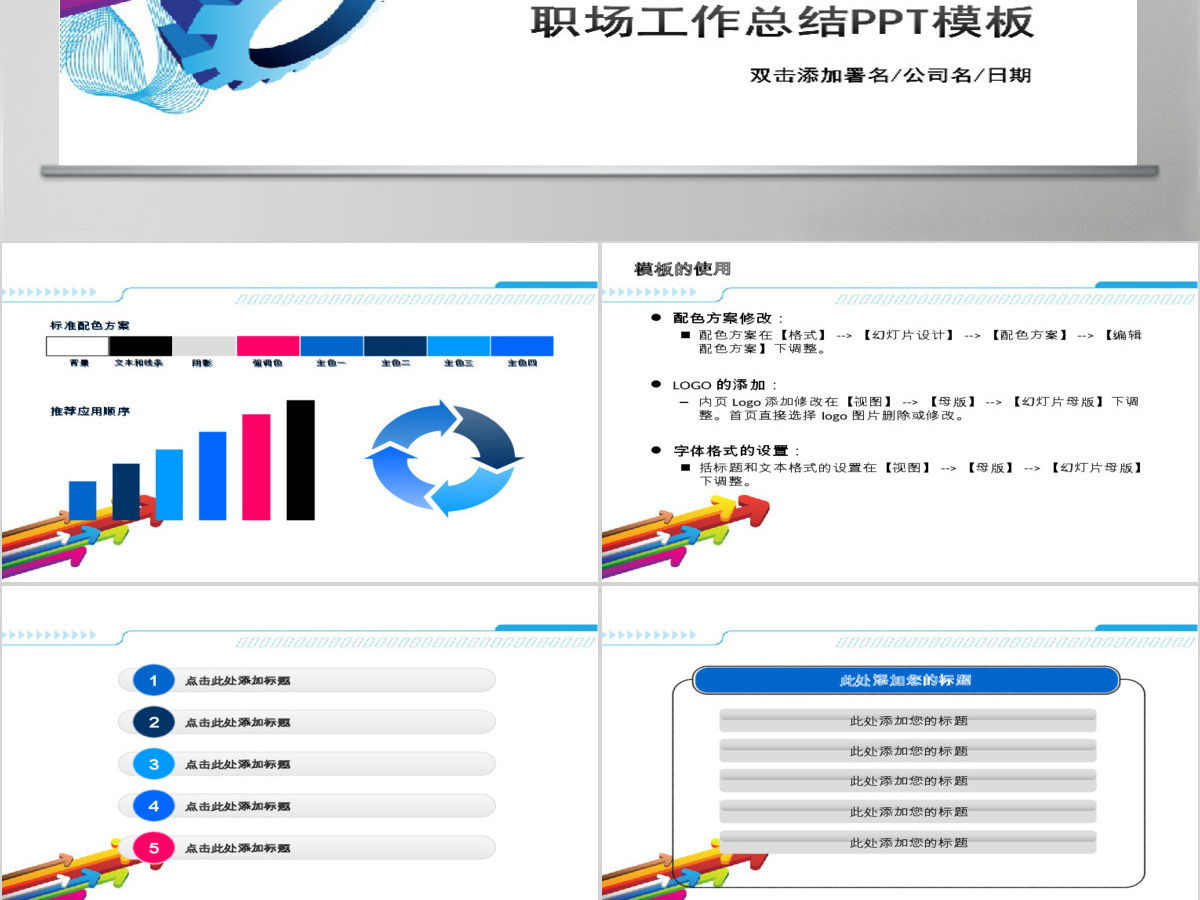Image resolution: width=1200 pixels, height=900 pixels.
Task: Click 点击此处添加标题 text beside circle 3
Action: (238, 765)
